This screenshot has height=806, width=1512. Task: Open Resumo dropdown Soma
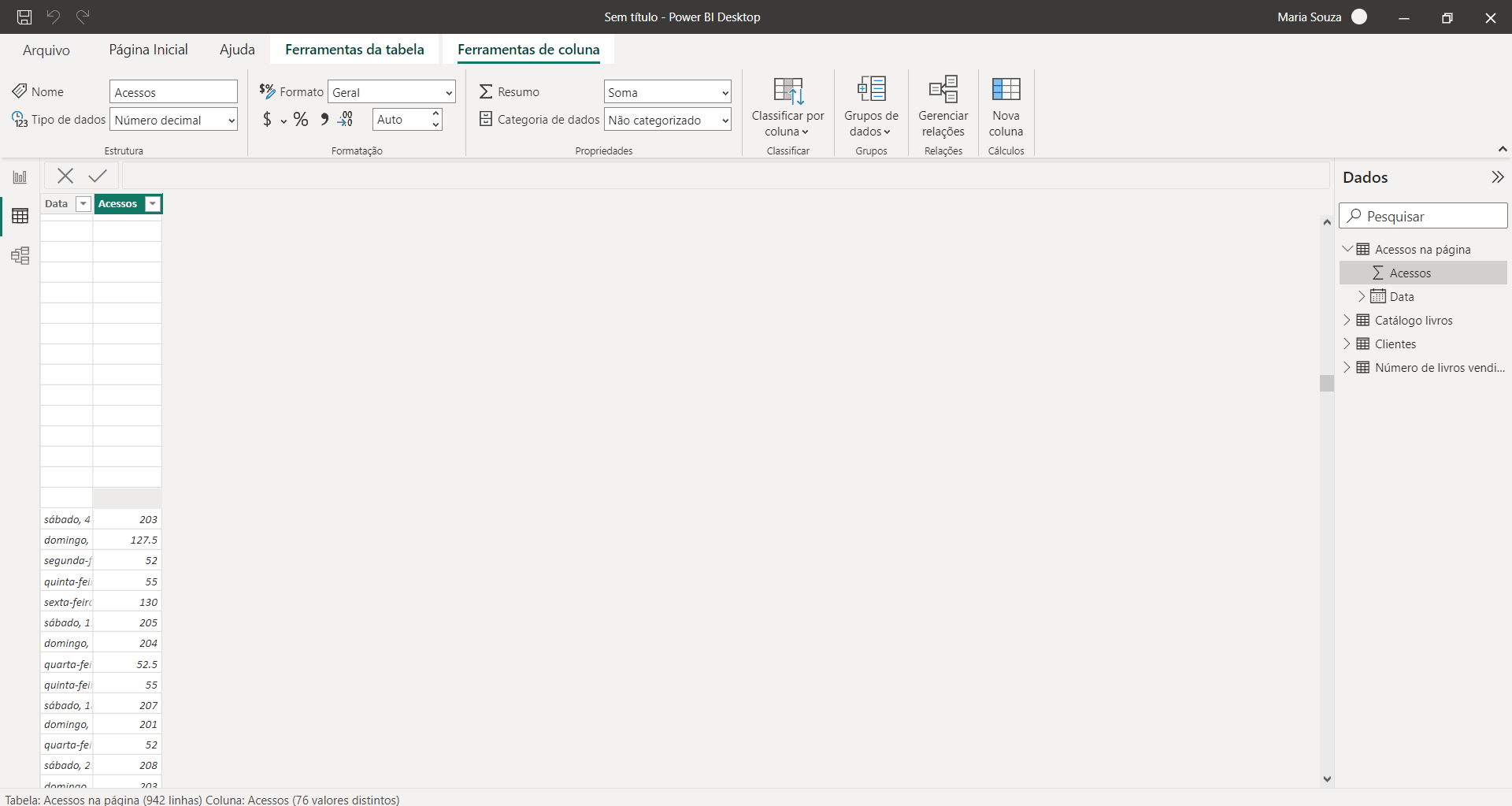point(668,92)
